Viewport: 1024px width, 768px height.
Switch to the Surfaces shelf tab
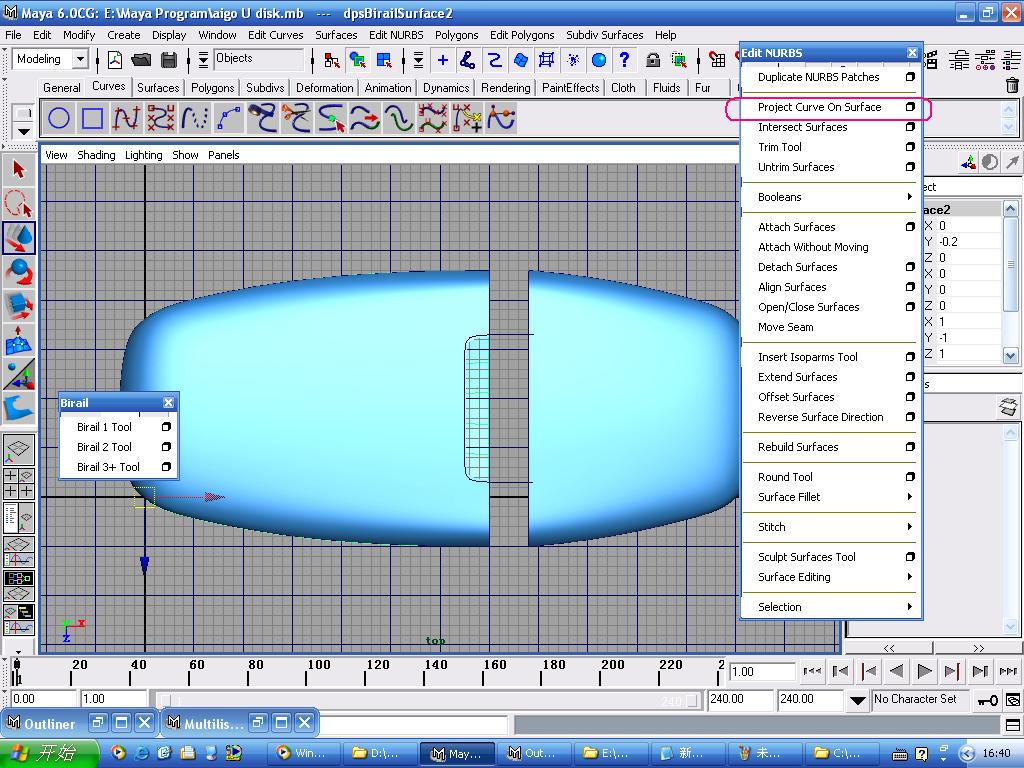click(x=158, y=88)
